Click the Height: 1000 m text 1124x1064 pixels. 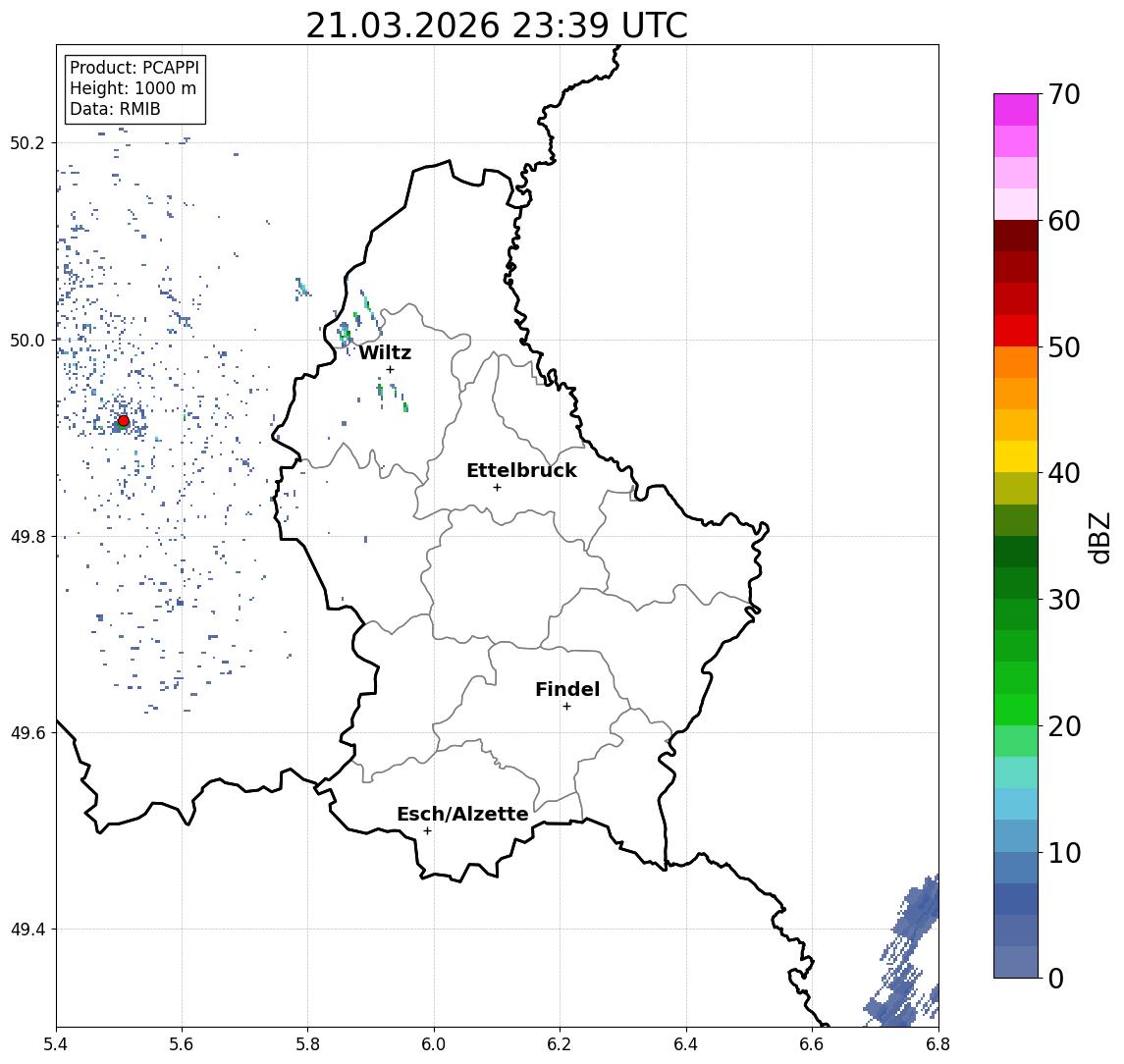pyautogui.click(x=133, y=88)
